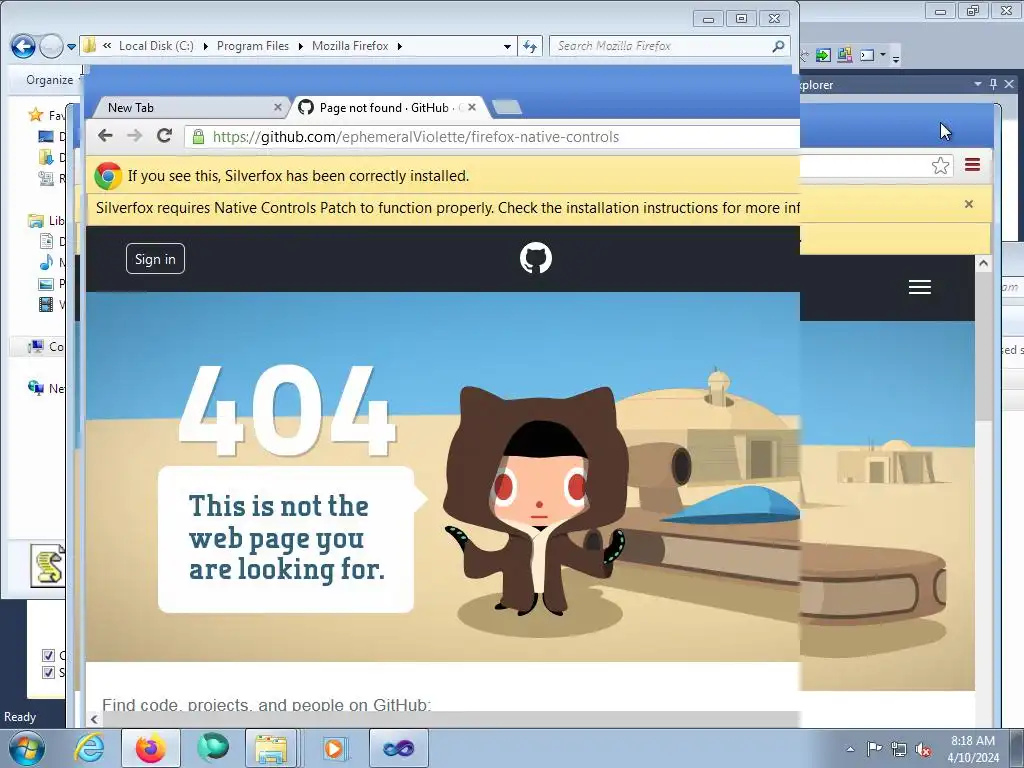Refresh the Mozilla Firefox folder view
The image size is (1024, 768).
point(530,46)
